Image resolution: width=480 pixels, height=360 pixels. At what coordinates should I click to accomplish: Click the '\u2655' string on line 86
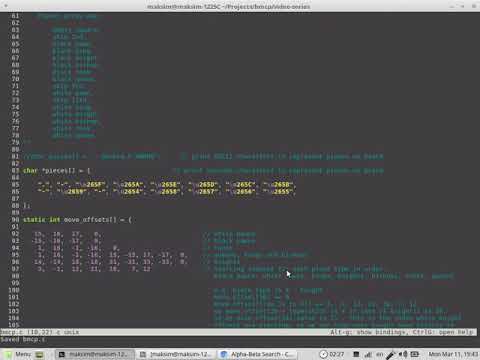[278, 192]
